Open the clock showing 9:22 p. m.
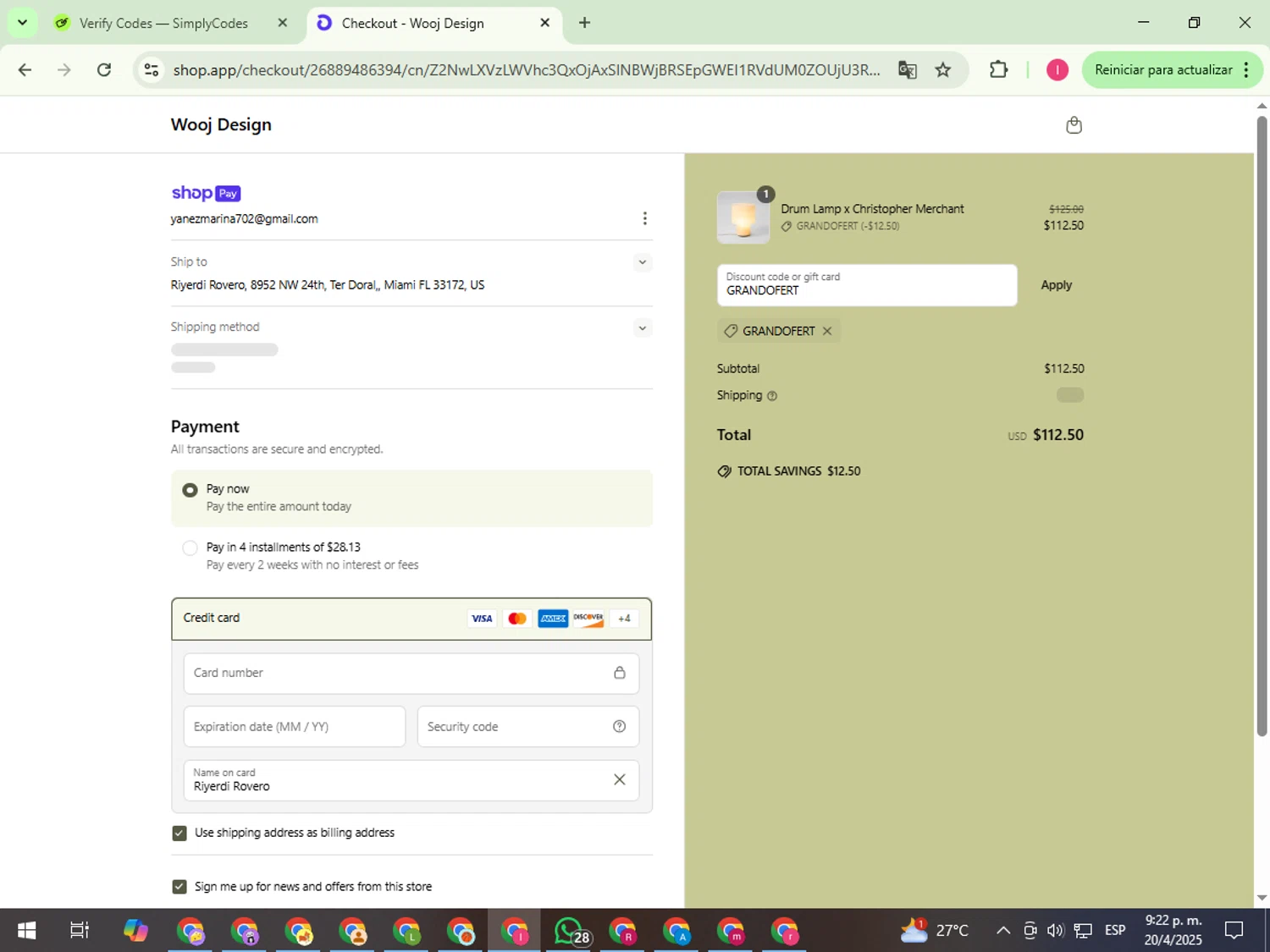This screenshot has width=1270, height=952. [1173, 931]
